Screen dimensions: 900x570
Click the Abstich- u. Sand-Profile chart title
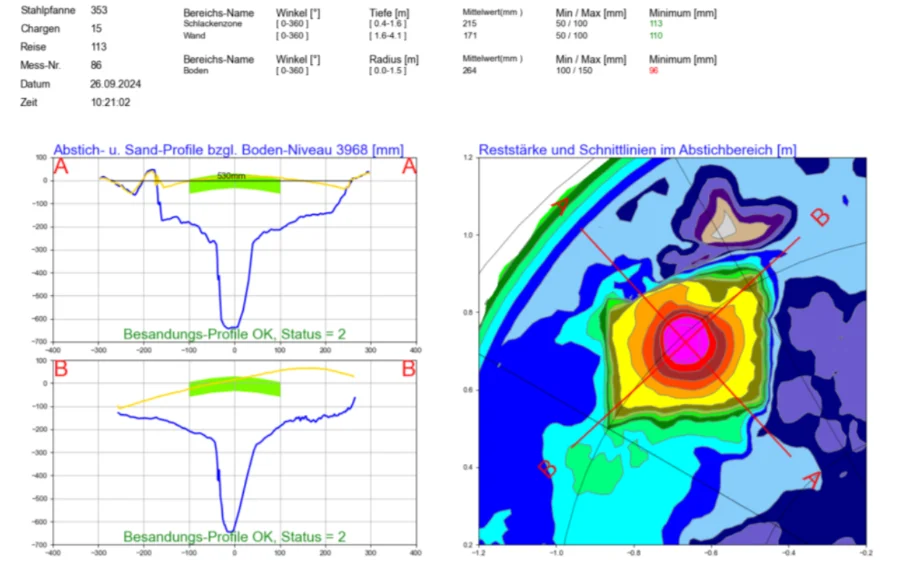click(x=227, y=149)
